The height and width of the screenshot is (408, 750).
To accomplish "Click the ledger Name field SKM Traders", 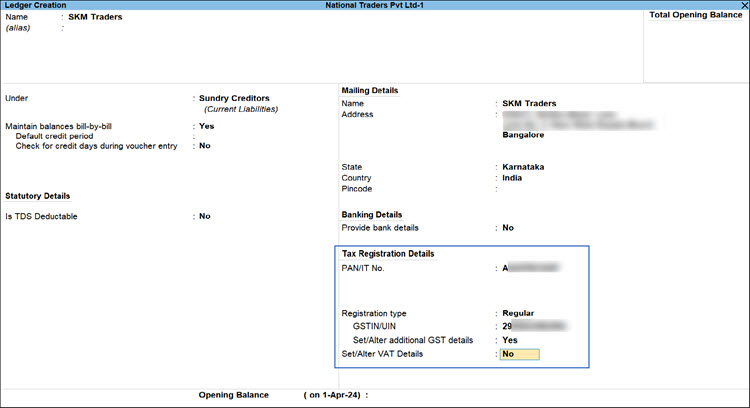I will click(95, 17).
